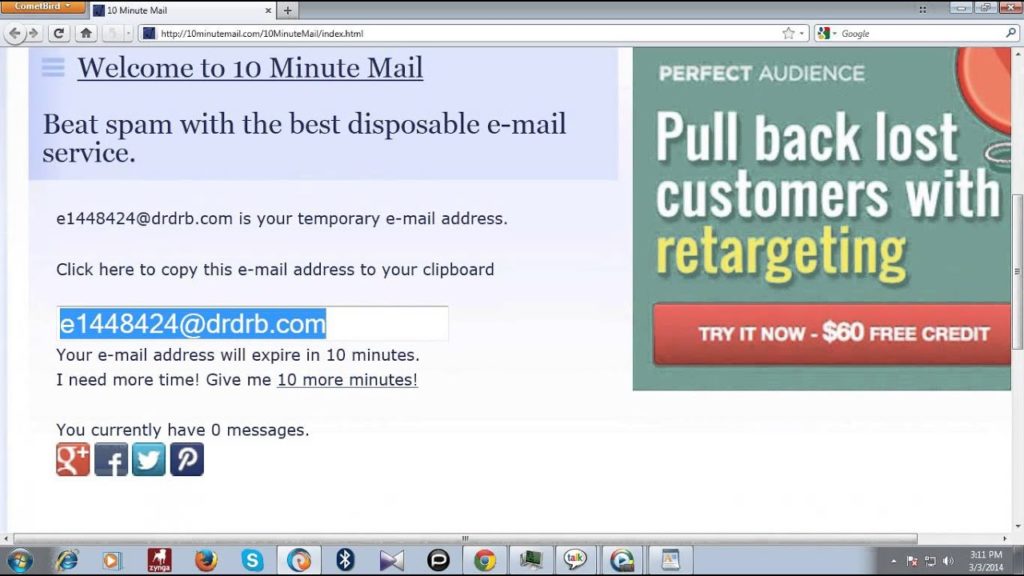Click copy e-mail address to clipboard text
The image size is (1024, 576).
275,270
